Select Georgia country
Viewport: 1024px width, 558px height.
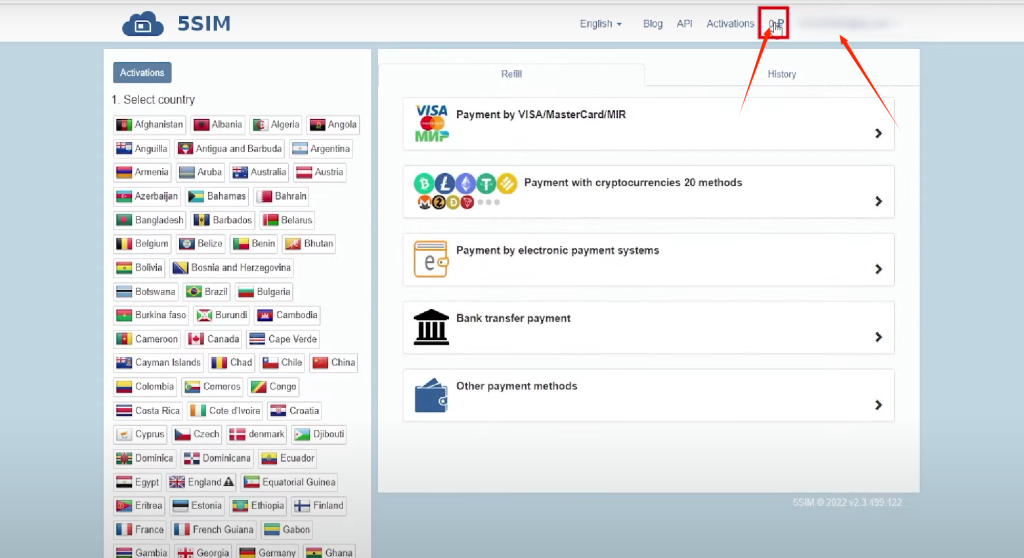pos(203,553)
